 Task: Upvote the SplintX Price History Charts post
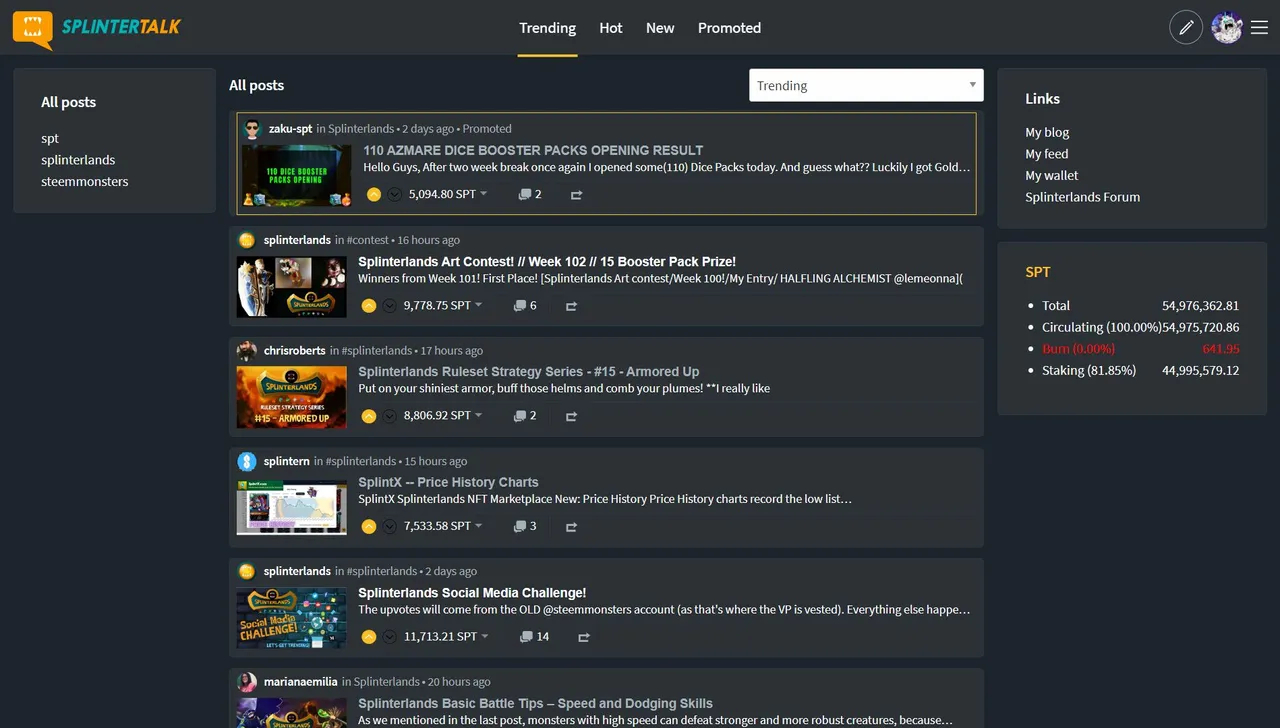coord(369,526)
